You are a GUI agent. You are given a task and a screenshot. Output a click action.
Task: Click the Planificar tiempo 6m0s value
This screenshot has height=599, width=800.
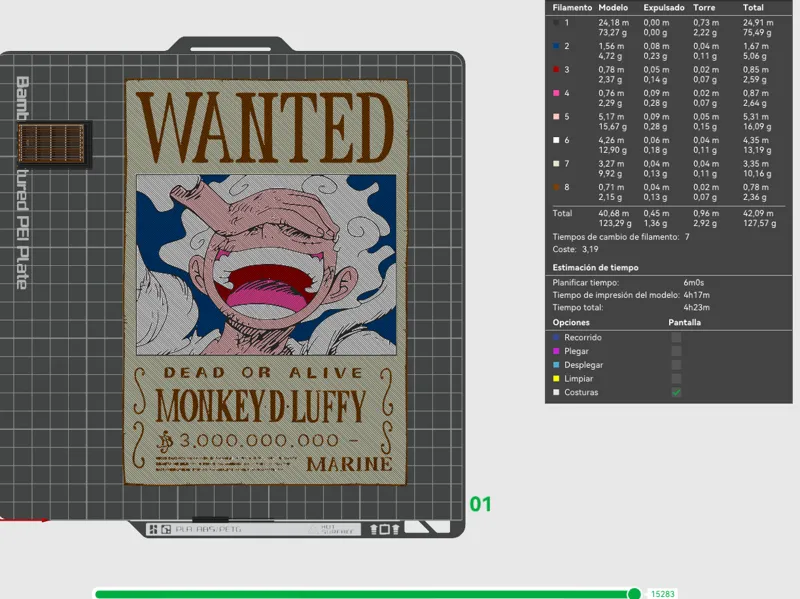click(694, 282)
